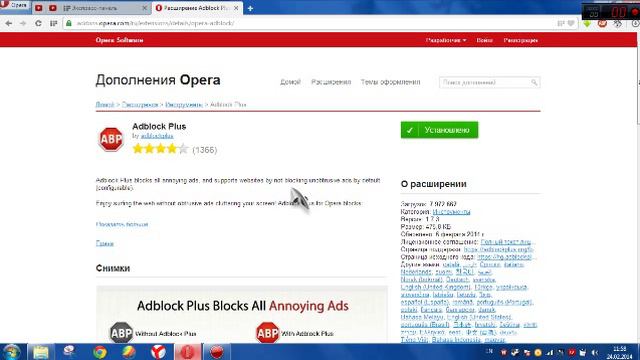The height and width of the screenshot is (360, 640).
Task: Go back with the back arrow
Action: tap(9, 24)
